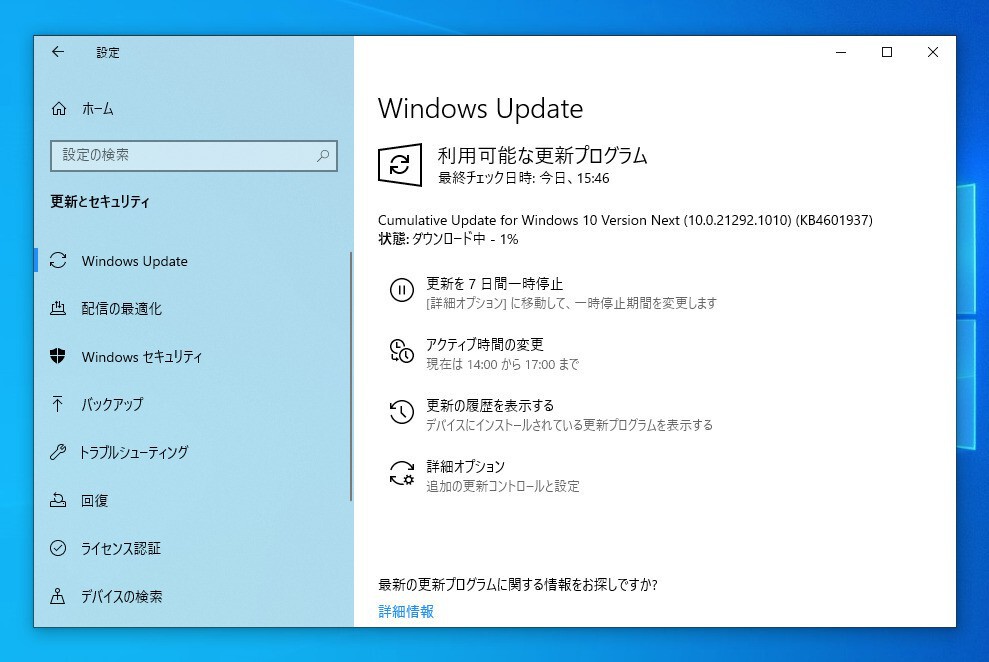Open 配信の最適化 delivery optimization icon
Viewport: 989px width, 662px height.
58,308
